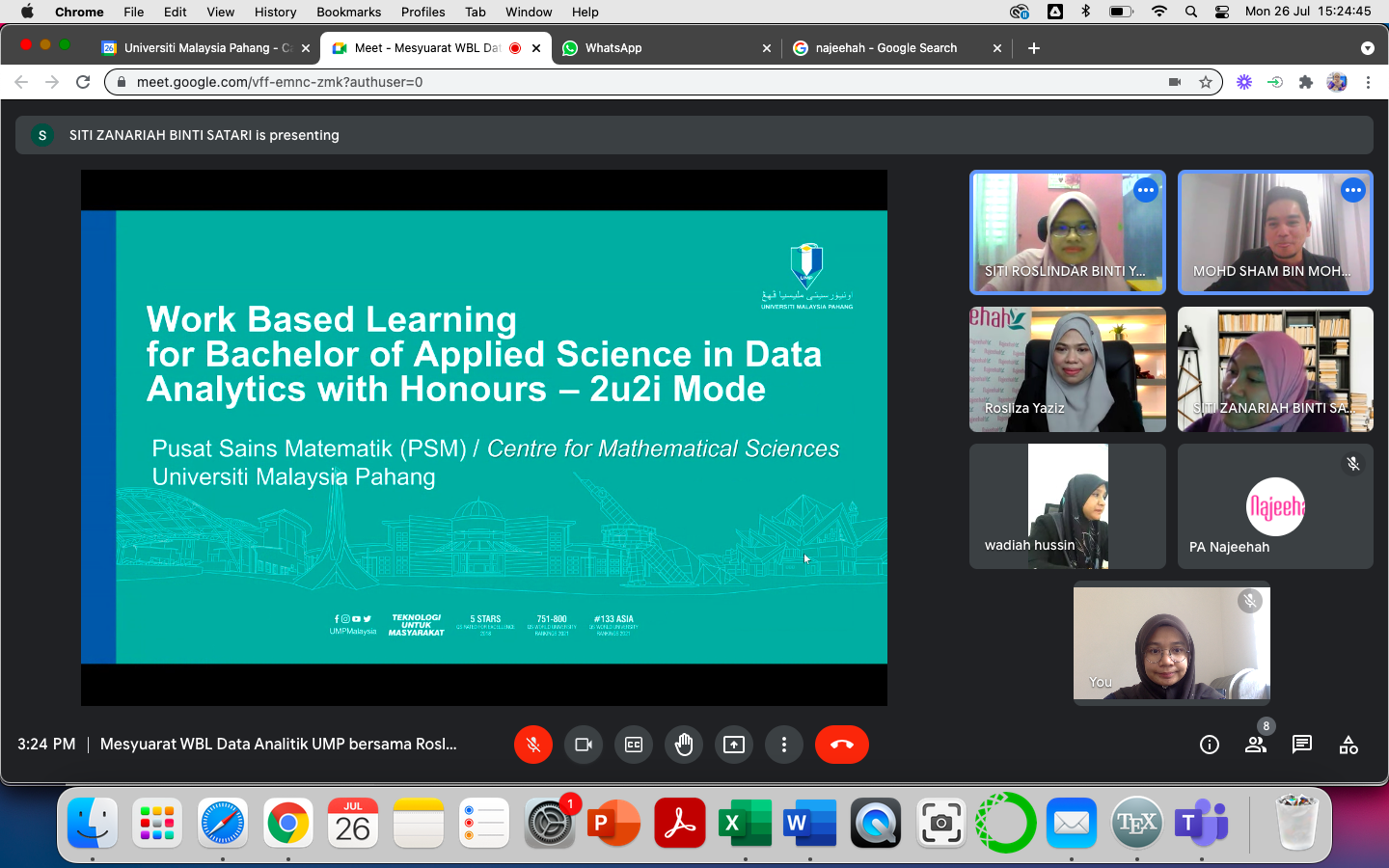Launch PowerPoint from the Dock
The height and width of the screenshot is (868, 1389).
(x=614, y=823)
